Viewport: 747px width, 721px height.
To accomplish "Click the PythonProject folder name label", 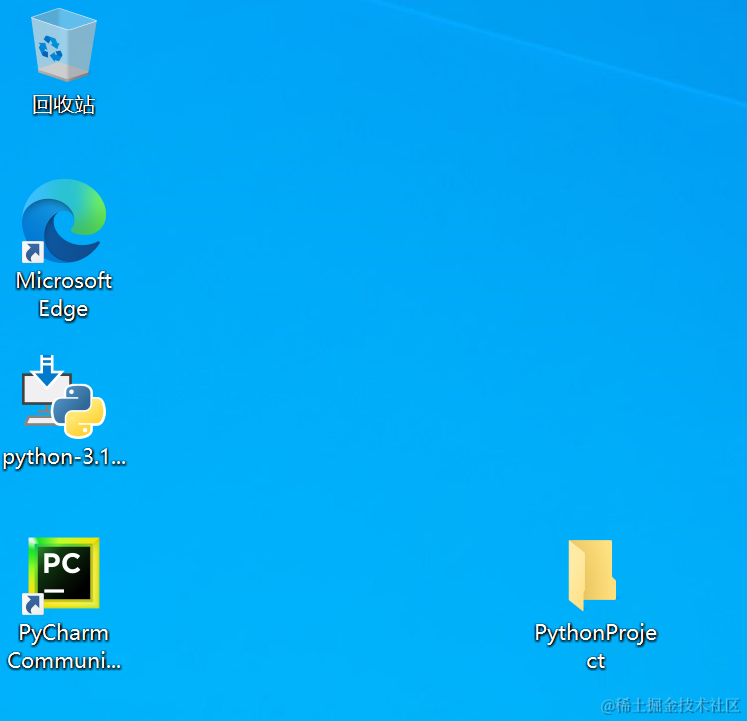I will (596, 647).
